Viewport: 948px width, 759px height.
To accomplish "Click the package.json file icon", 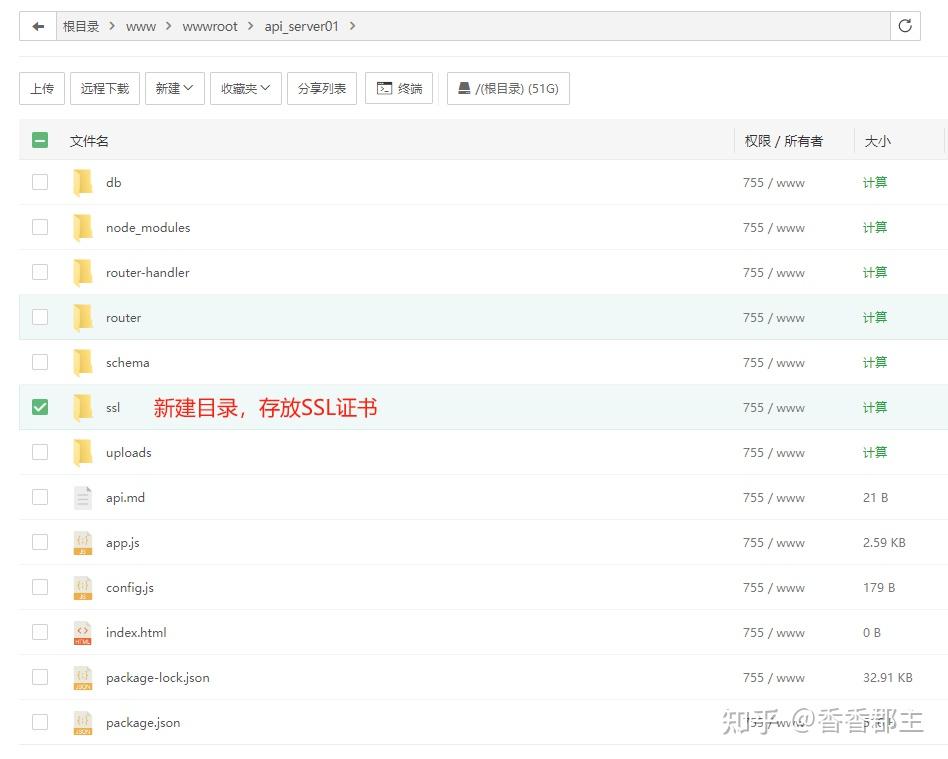I will (83, 722).
